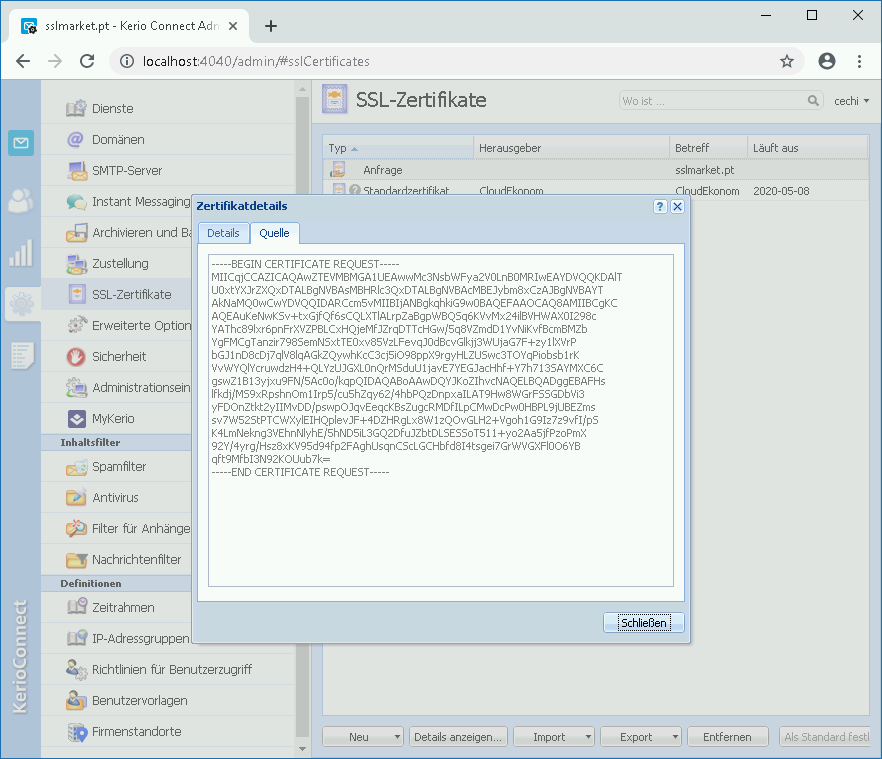
Task: Open the Instant Messaging icon
Action: click(76, 201)
